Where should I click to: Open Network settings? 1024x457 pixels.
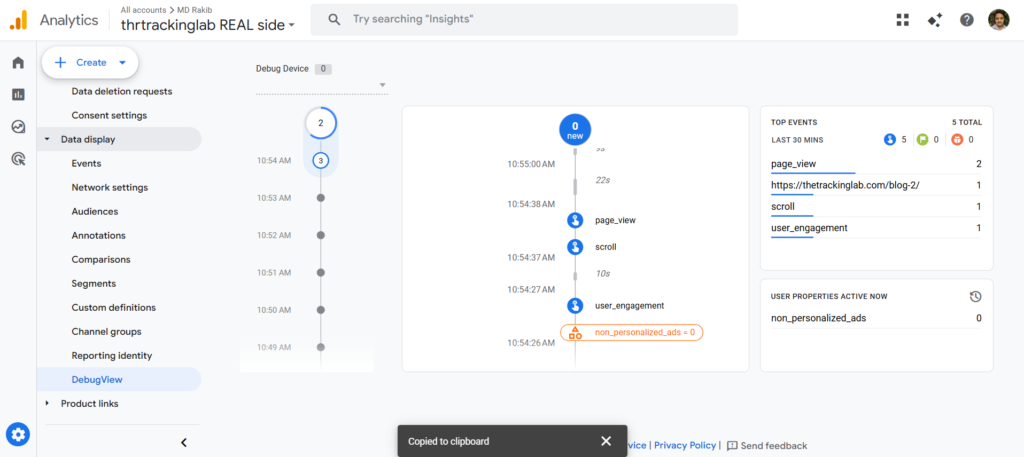110,187
